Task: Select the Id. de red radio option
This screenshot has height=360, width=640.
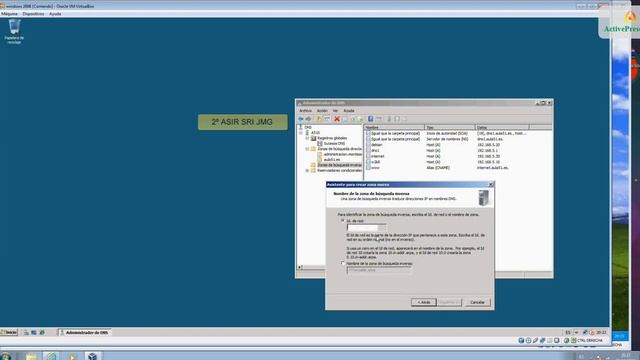Action: coord(343,221)
